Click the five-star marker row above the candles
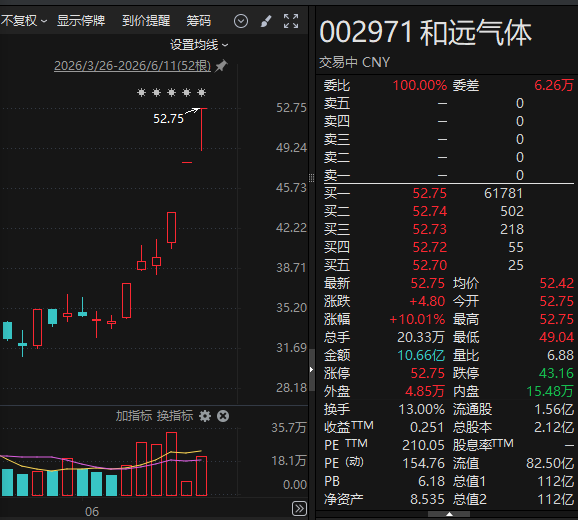Image resolution: width=578 pixels, height=520 pixels. (x=171, y=92)
